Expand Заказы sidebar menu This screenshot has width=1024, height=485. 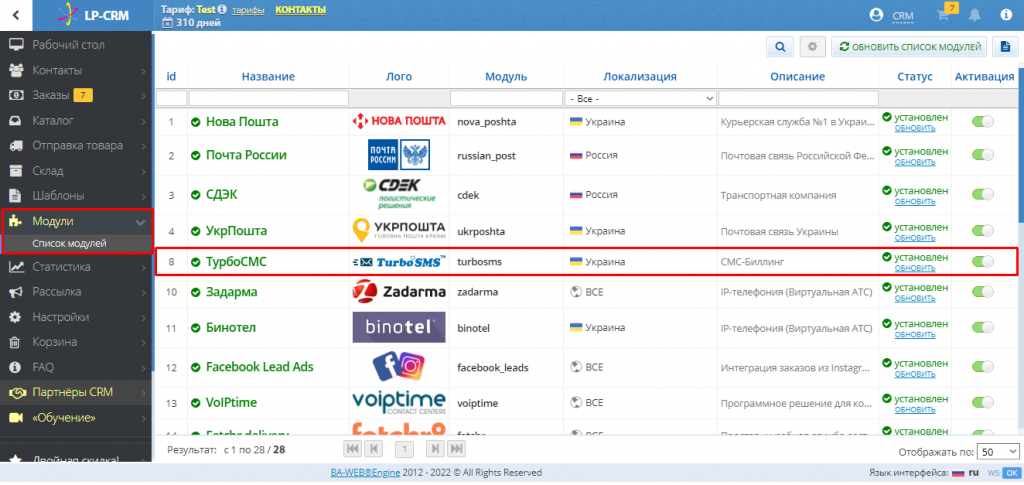point(76,95)
